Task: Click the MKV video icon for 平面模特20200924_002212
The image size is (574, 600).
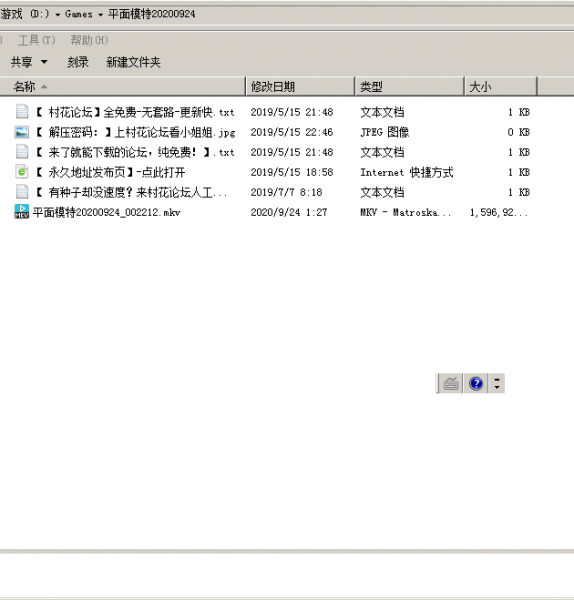Action: point(21,212)
